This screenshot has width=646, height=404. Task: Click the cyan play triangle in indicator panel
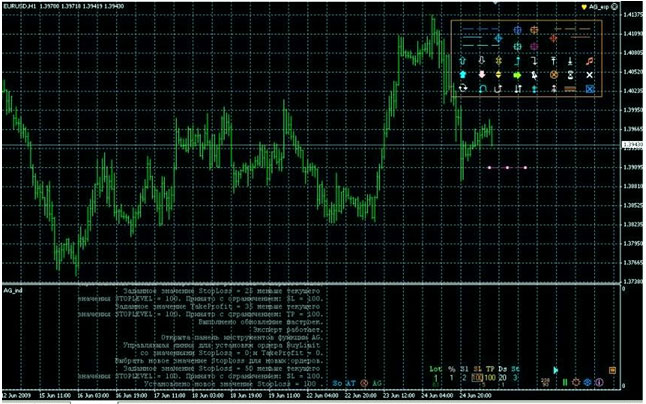(x=556, y=370)
